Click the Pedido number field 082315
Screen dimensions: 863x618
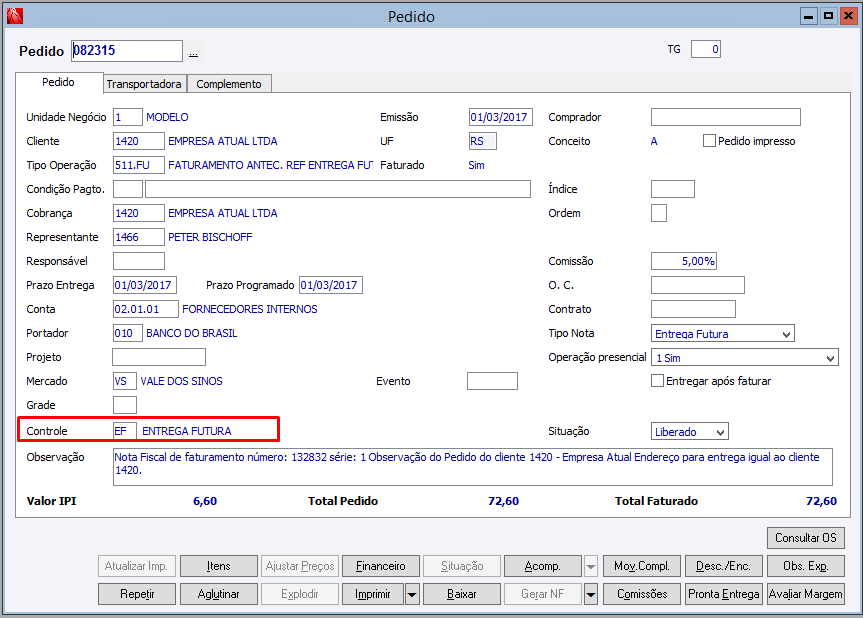(127, 51)
